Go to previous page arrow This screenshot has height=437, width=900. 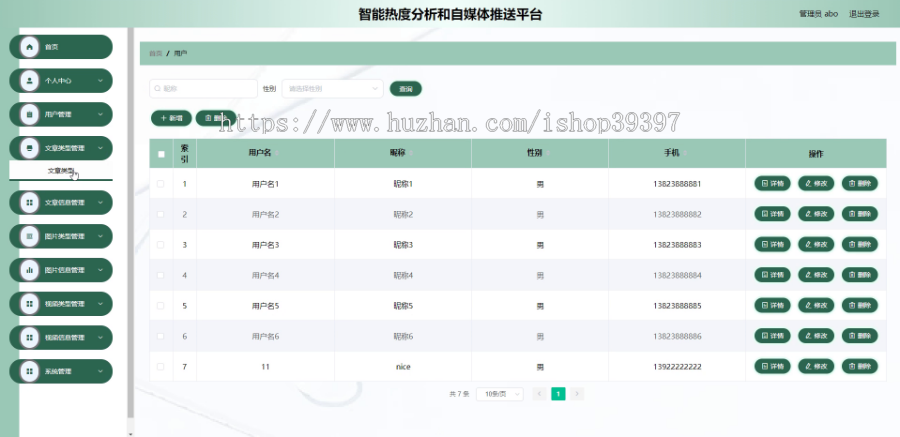539,394
